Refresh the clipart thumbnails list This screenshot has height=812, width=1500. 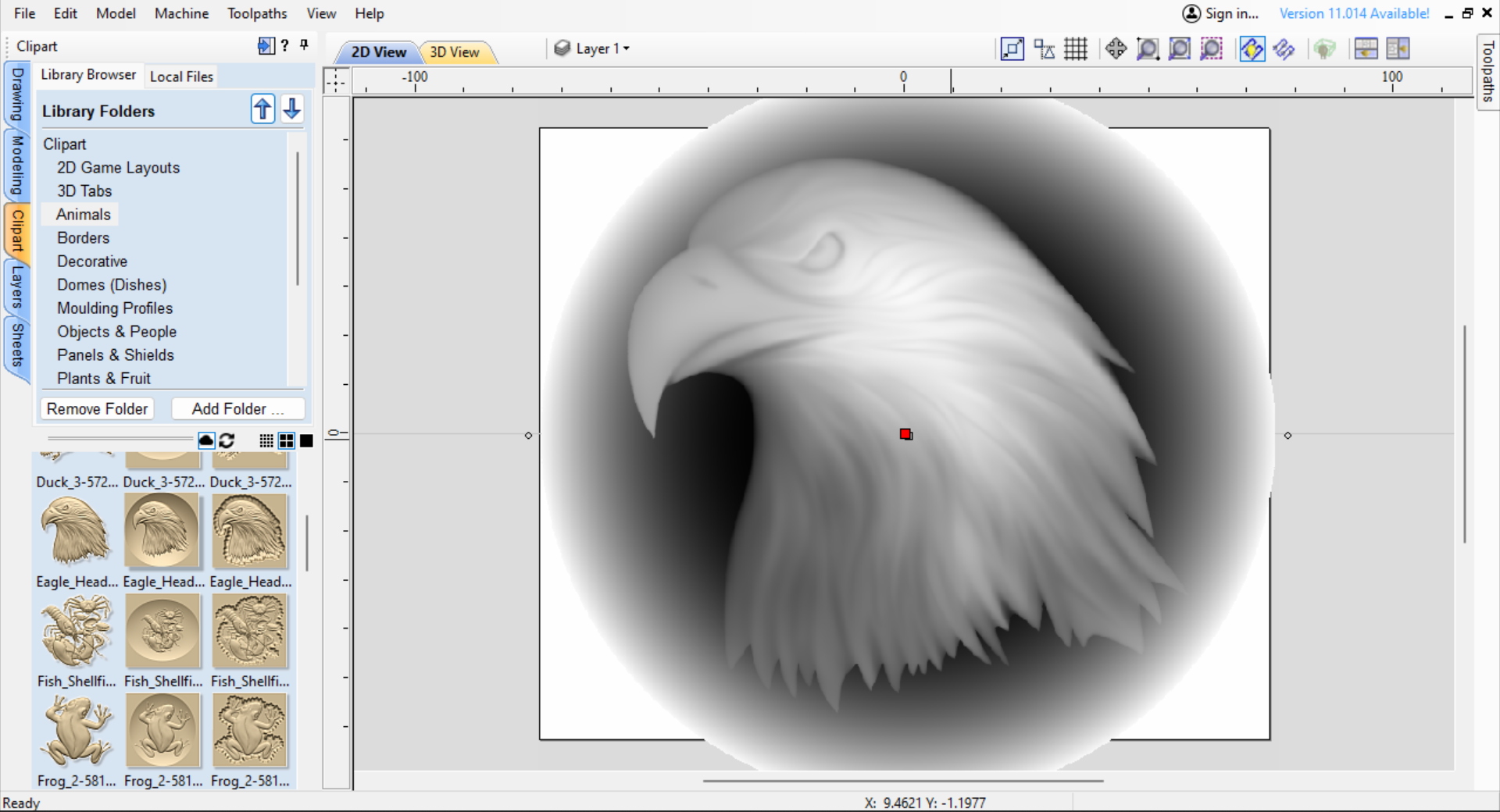click(227, 441)
